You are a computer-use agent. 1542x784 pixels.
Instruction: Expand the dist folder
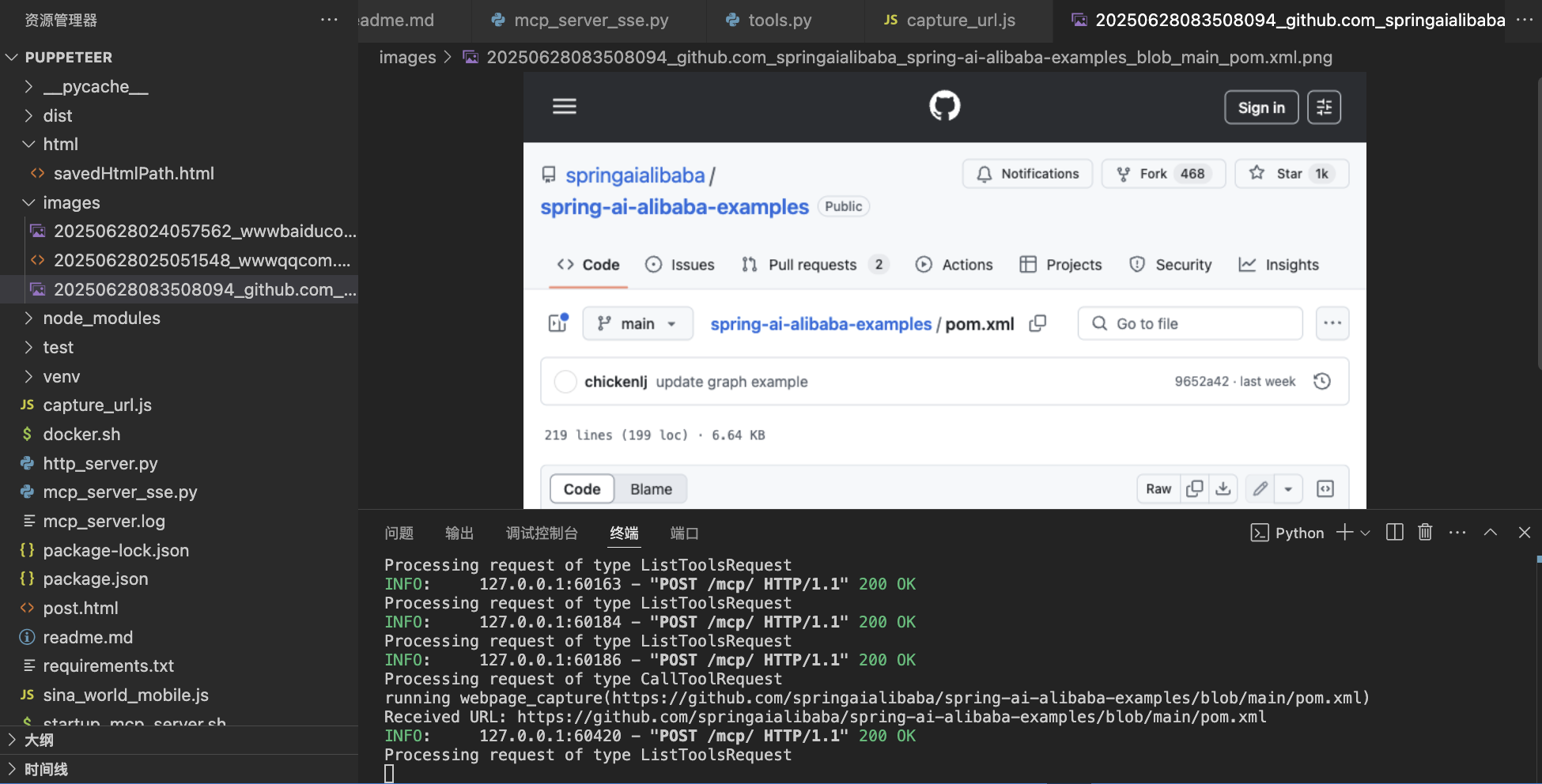pos(28,116)
